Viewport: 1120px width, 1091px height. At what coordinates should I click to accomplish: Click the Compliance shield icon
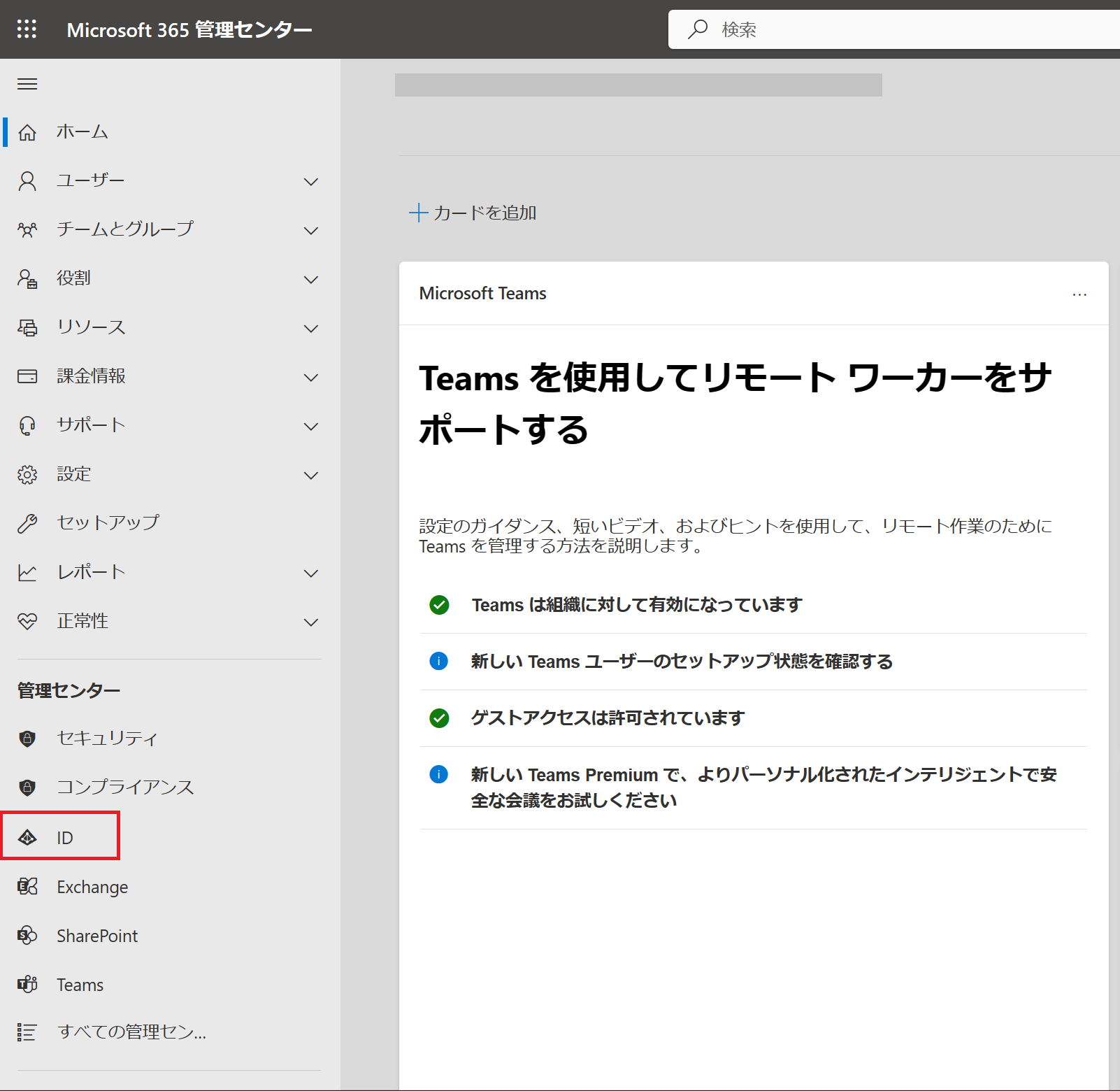click(27, 787)
